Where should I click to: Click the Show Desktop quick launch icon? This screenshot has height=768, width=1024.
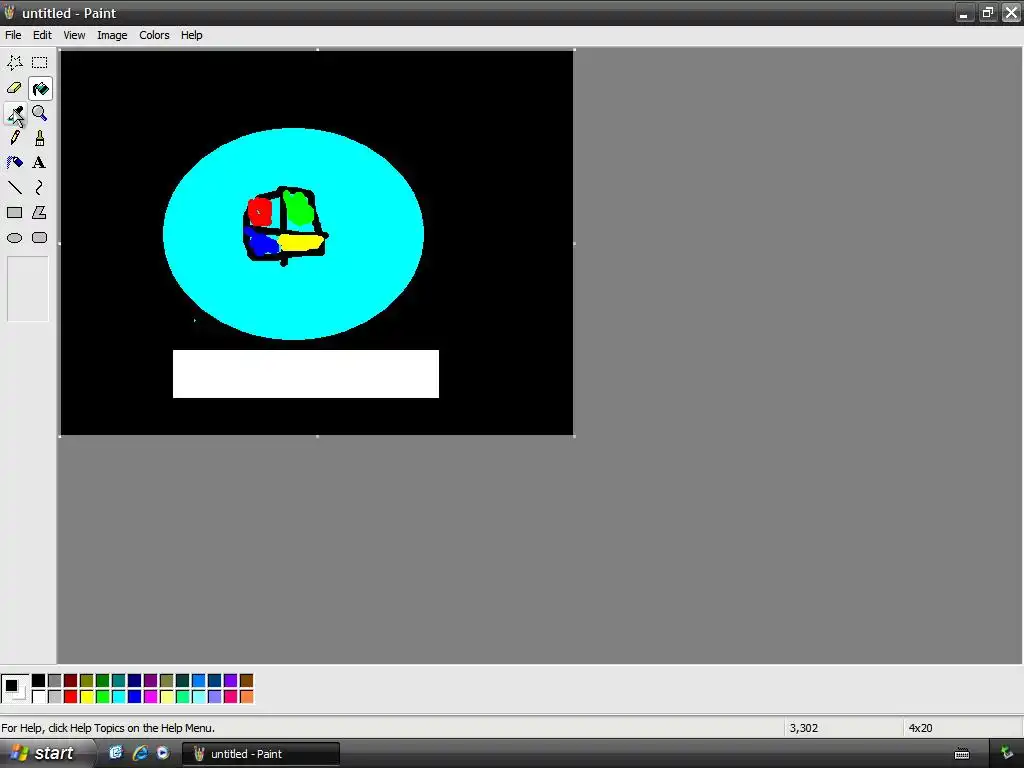coord(116,753)
